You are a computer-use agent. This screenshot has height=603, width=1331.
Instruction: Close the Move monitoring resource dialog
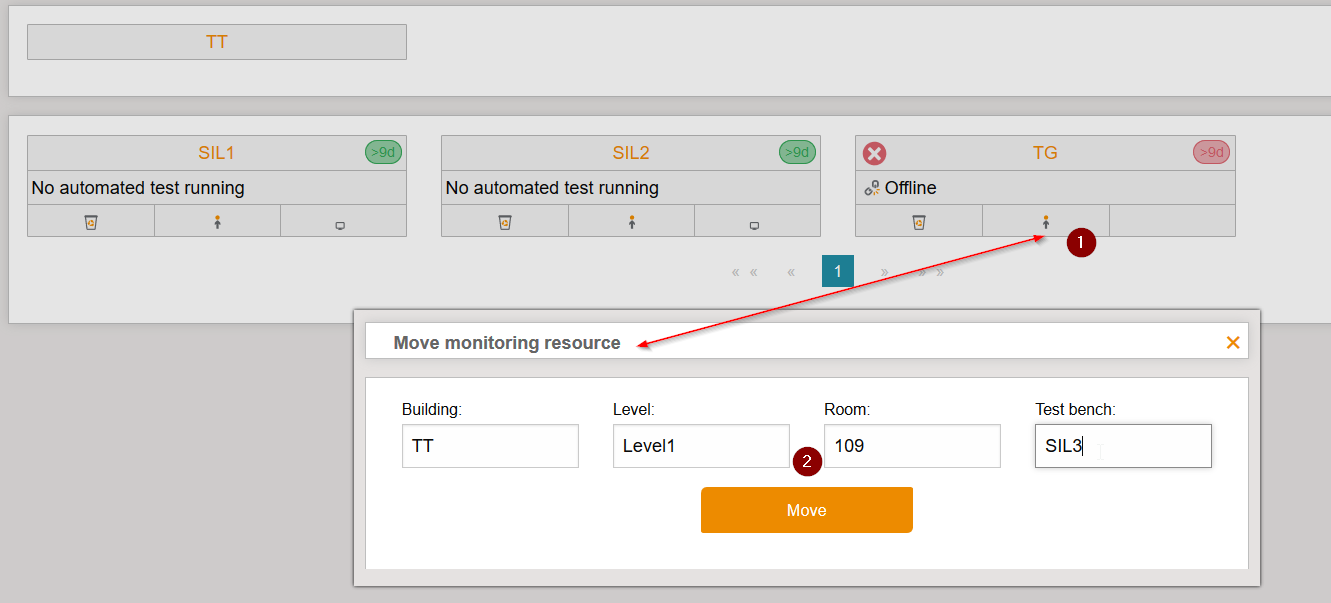(1232, 343)
